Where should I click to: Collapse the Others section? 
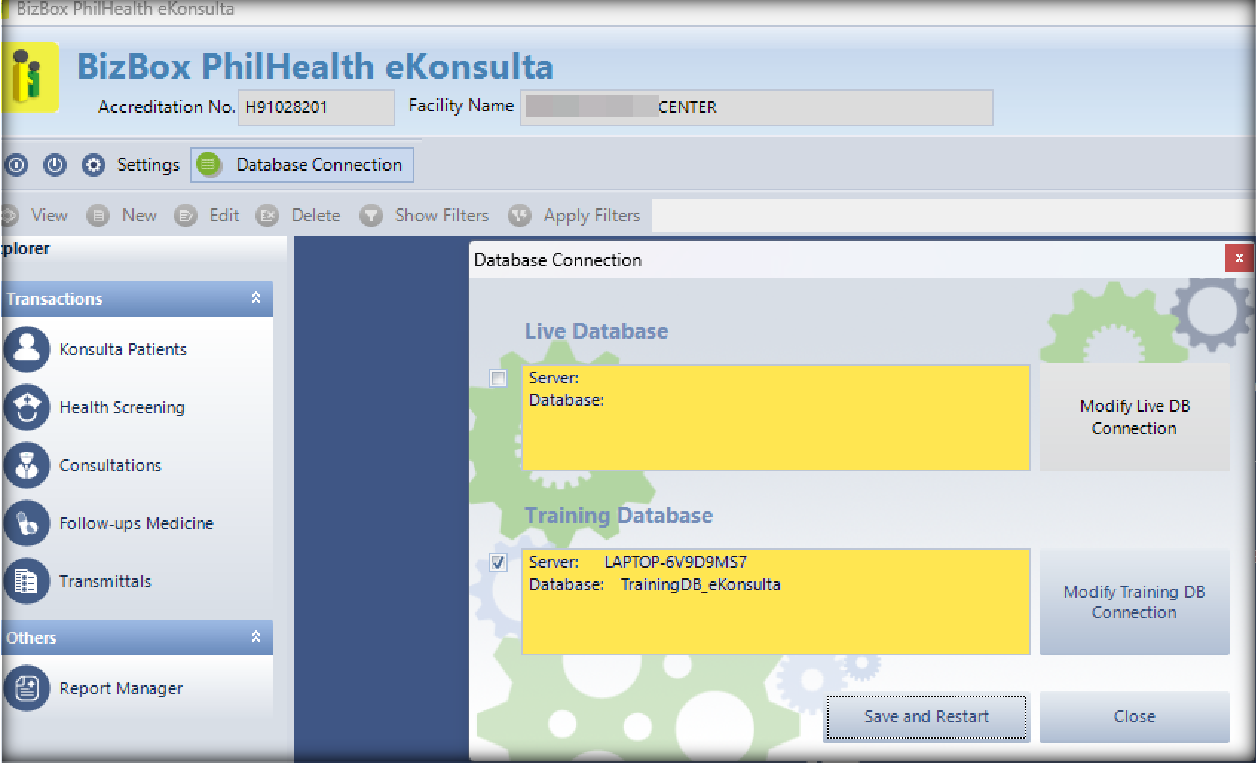256,638
